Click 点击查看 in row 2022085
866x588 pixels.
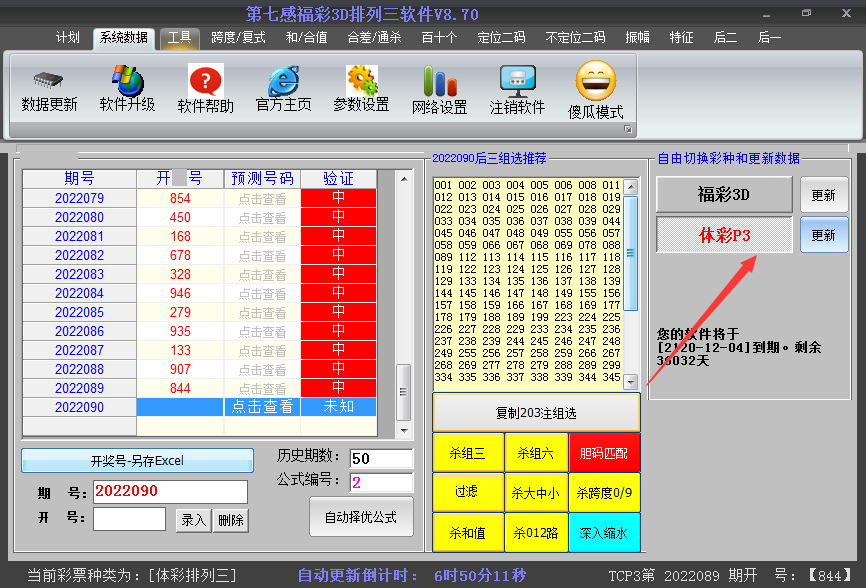pos(262,312)
